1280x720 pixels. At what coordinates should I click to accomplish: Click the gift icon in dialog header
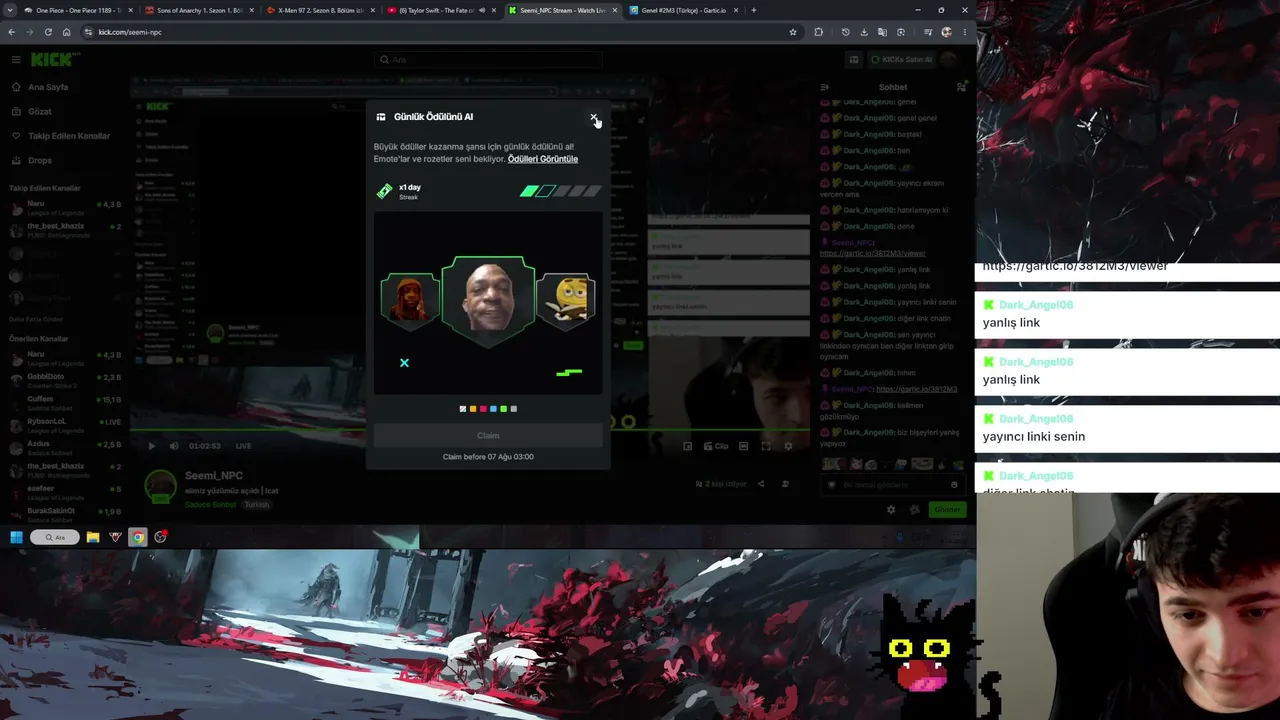(381, 117)
